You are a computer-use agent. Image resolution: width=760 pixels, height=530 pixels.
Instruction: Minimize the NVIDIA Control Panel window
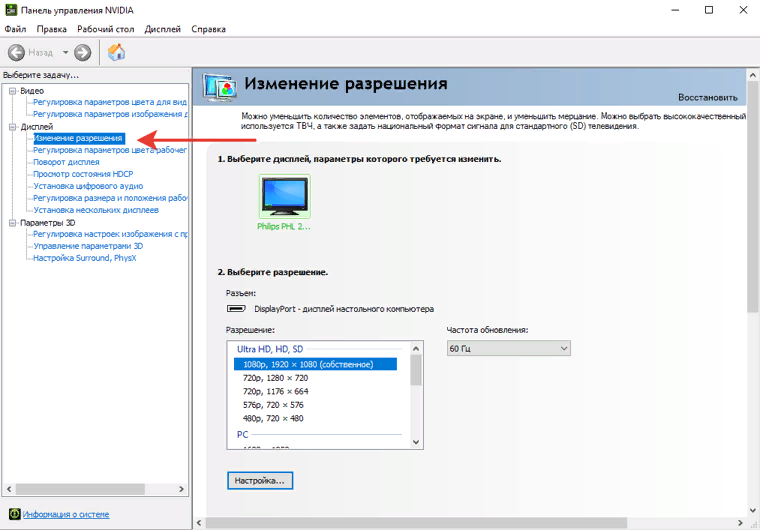pos(675,10)
